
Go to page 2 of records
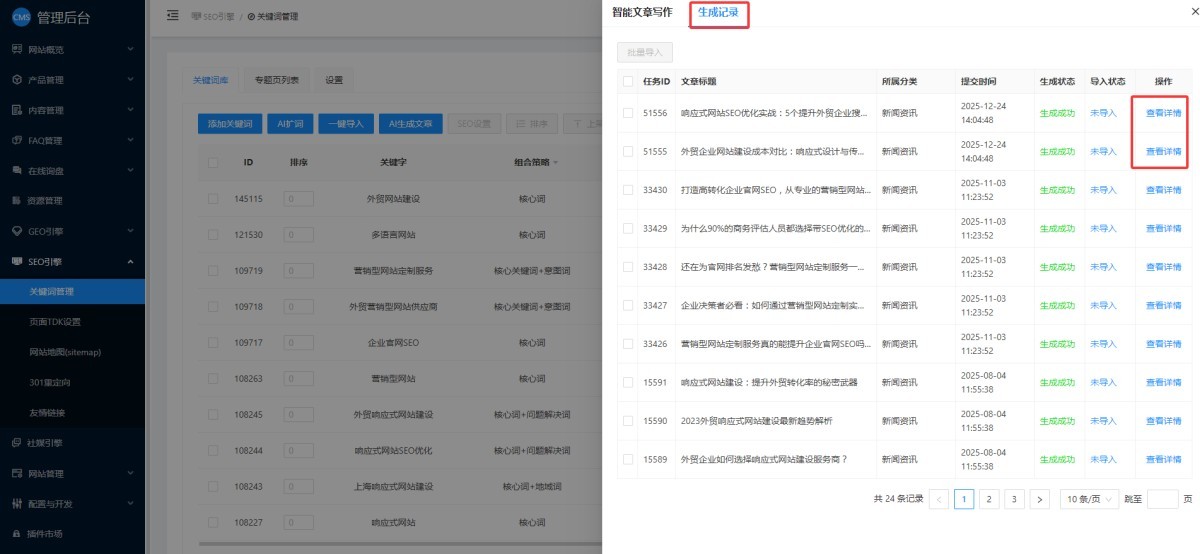coord(989,499)
